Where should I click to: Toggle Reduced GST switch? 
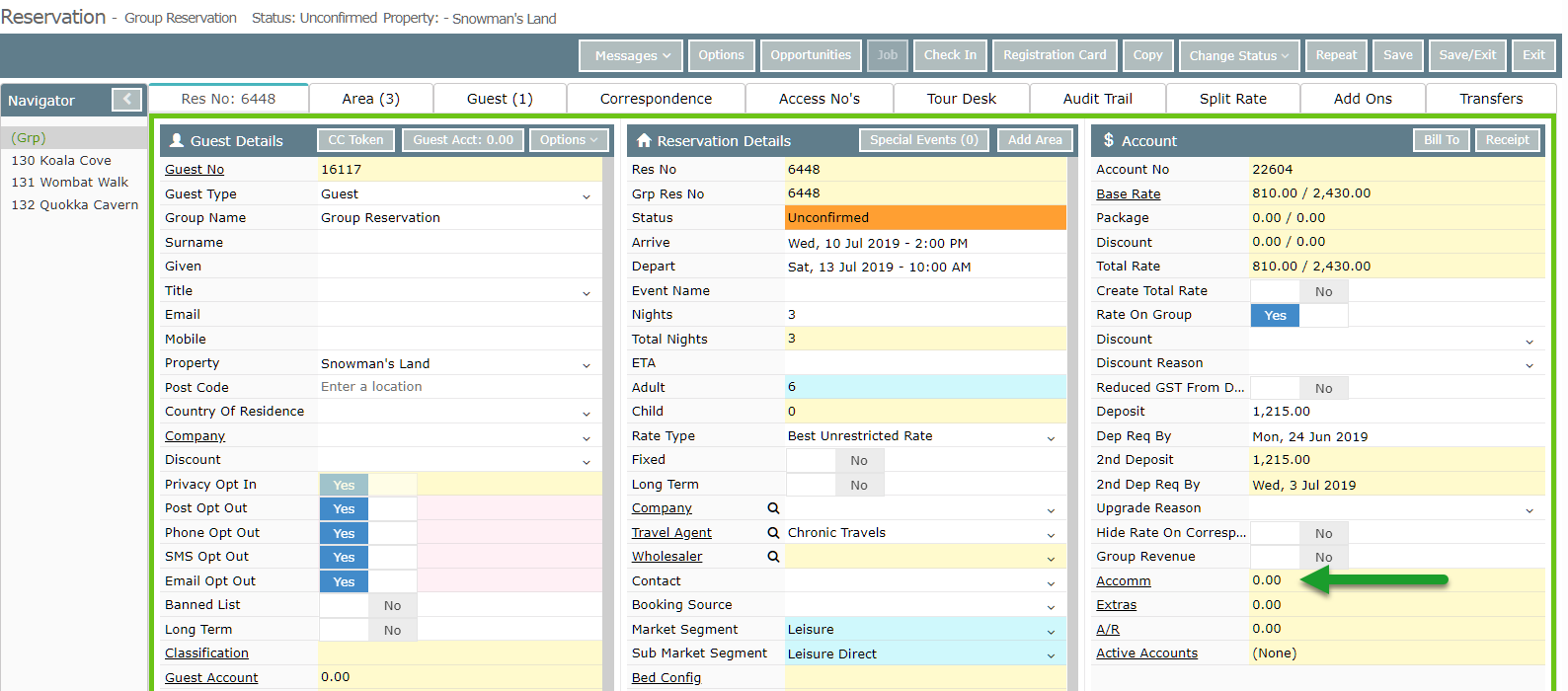point(1299,388)
